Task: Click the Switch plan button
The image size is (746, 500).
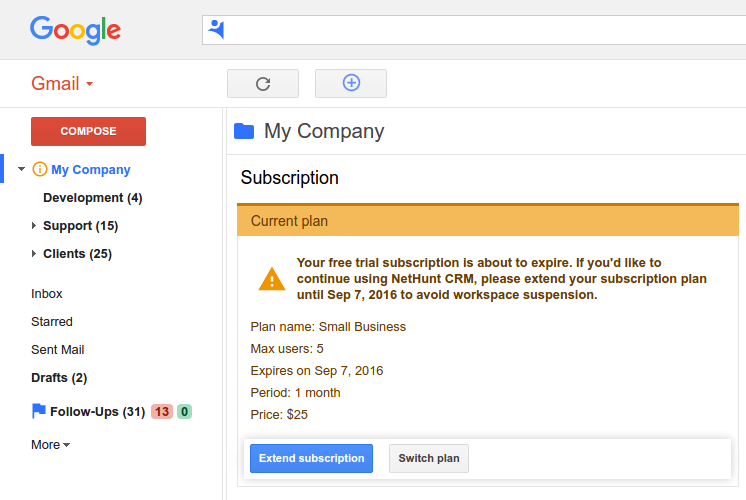Action: point(429,459)
